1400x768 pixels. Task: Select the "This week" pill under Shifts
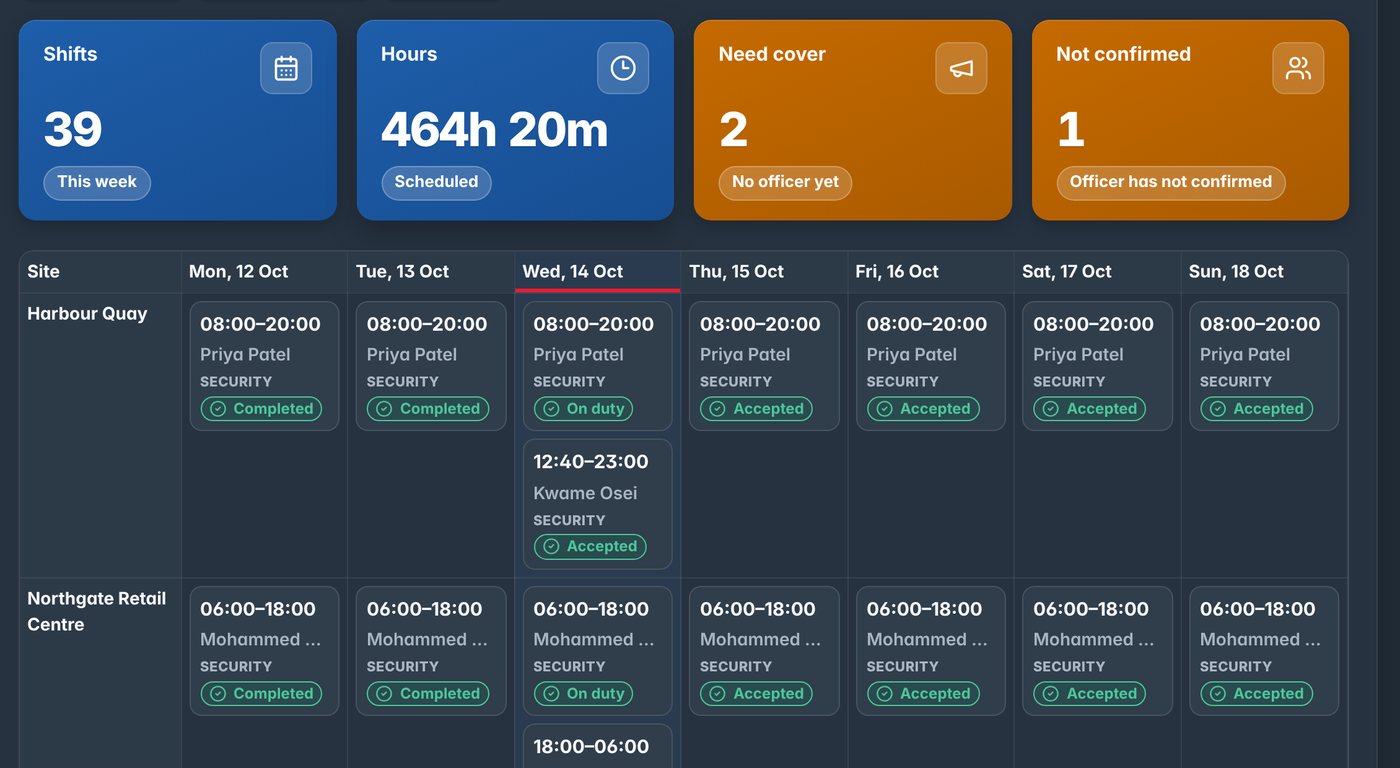tap(97, 183)
